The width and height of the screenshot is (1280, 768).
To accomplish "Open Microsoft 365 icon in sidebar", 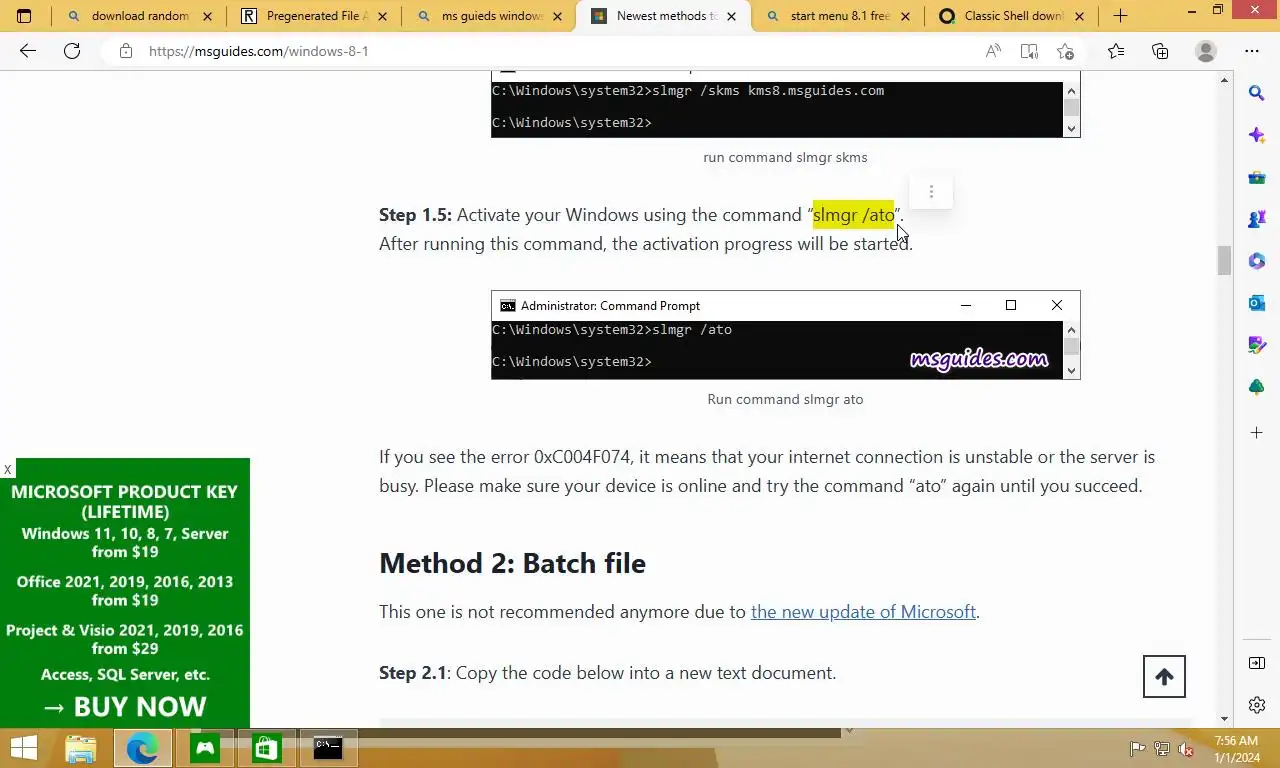I will pos(1257,261).
